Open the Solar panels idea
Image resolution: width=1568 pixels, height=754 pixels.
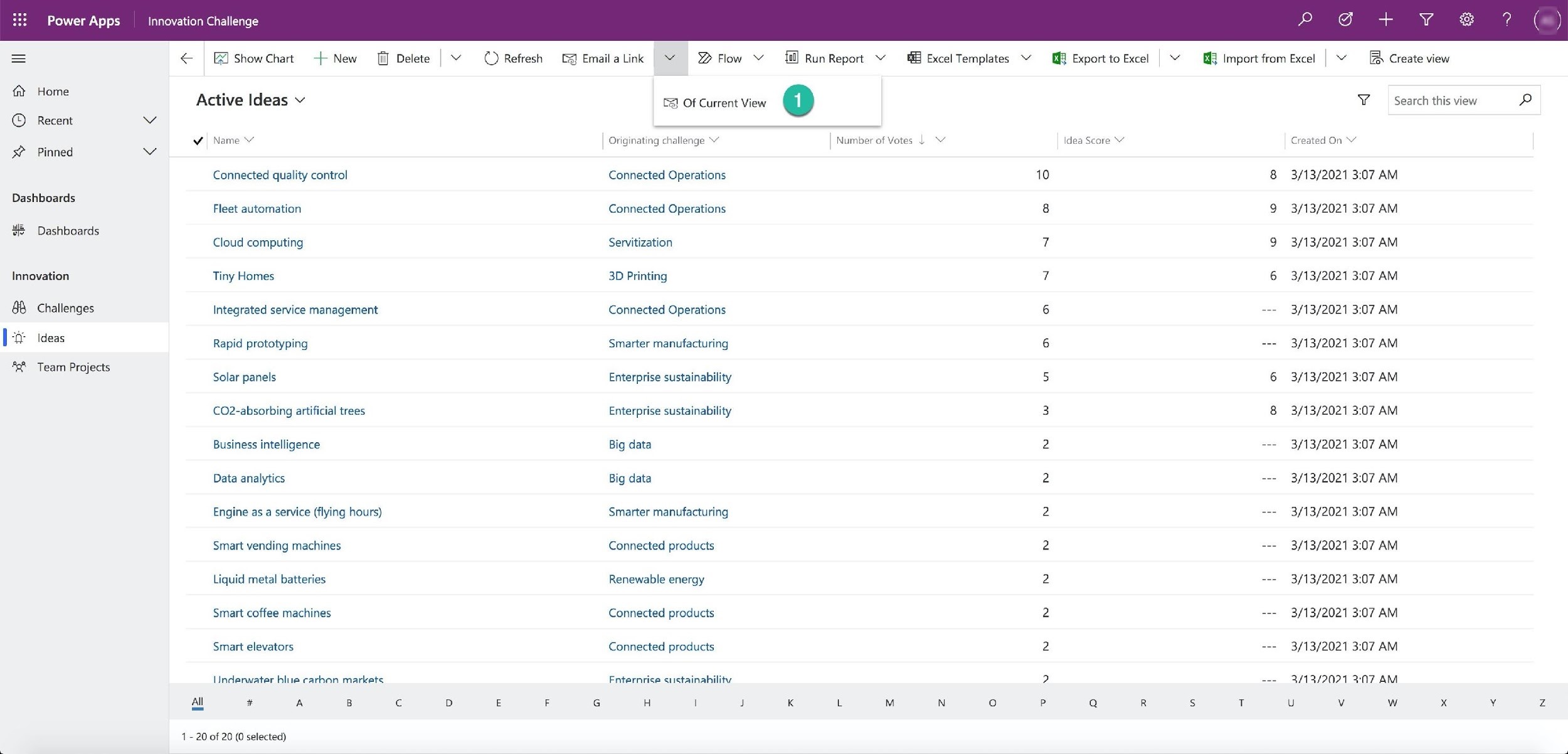coord(244,377)
